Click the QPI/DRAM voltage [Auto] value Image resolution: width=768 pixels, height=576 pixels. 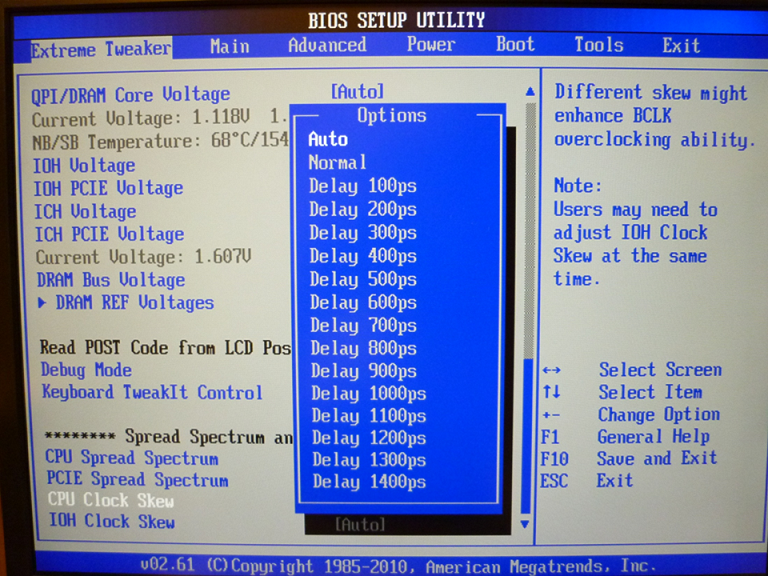point(358,92)
